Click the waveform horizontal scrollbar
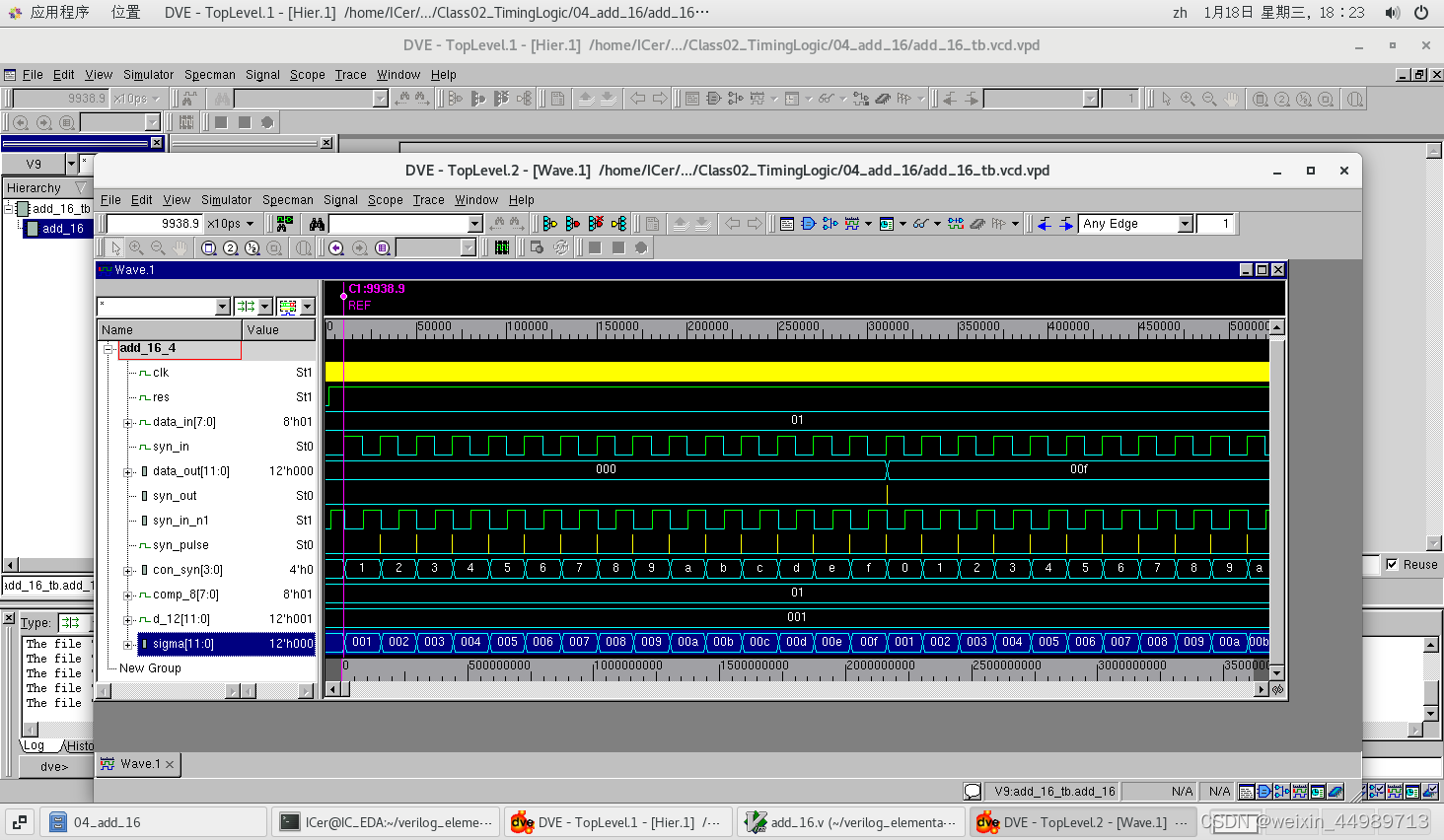This screenshot has width=1444, height=840. click(797, 689)
